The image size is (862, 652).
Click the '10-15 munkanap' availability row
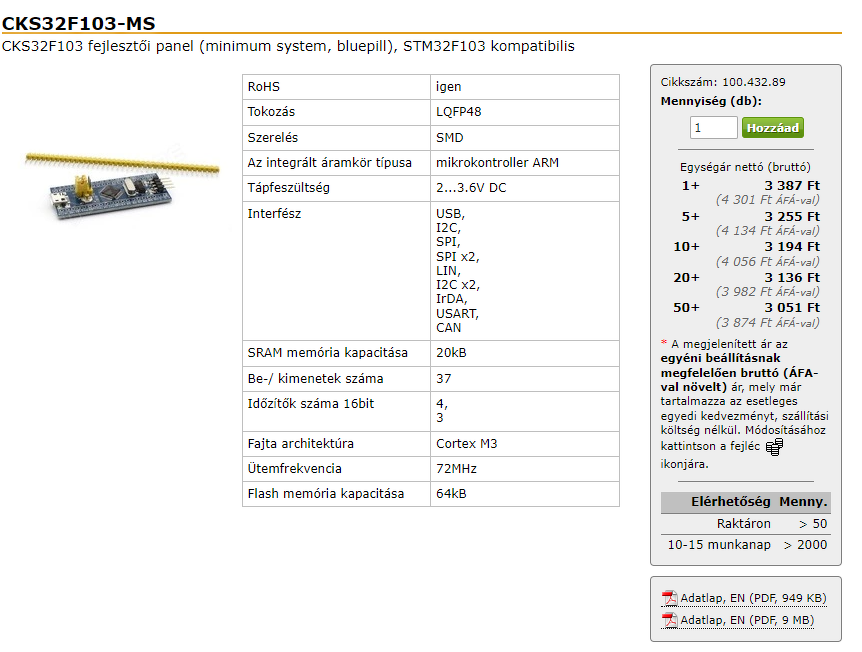[x=719, y=545]
